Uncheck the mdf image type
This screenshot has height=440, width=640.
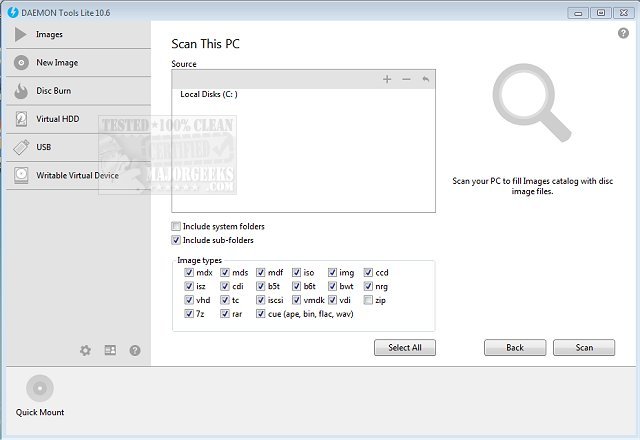(x=260, y=272)
